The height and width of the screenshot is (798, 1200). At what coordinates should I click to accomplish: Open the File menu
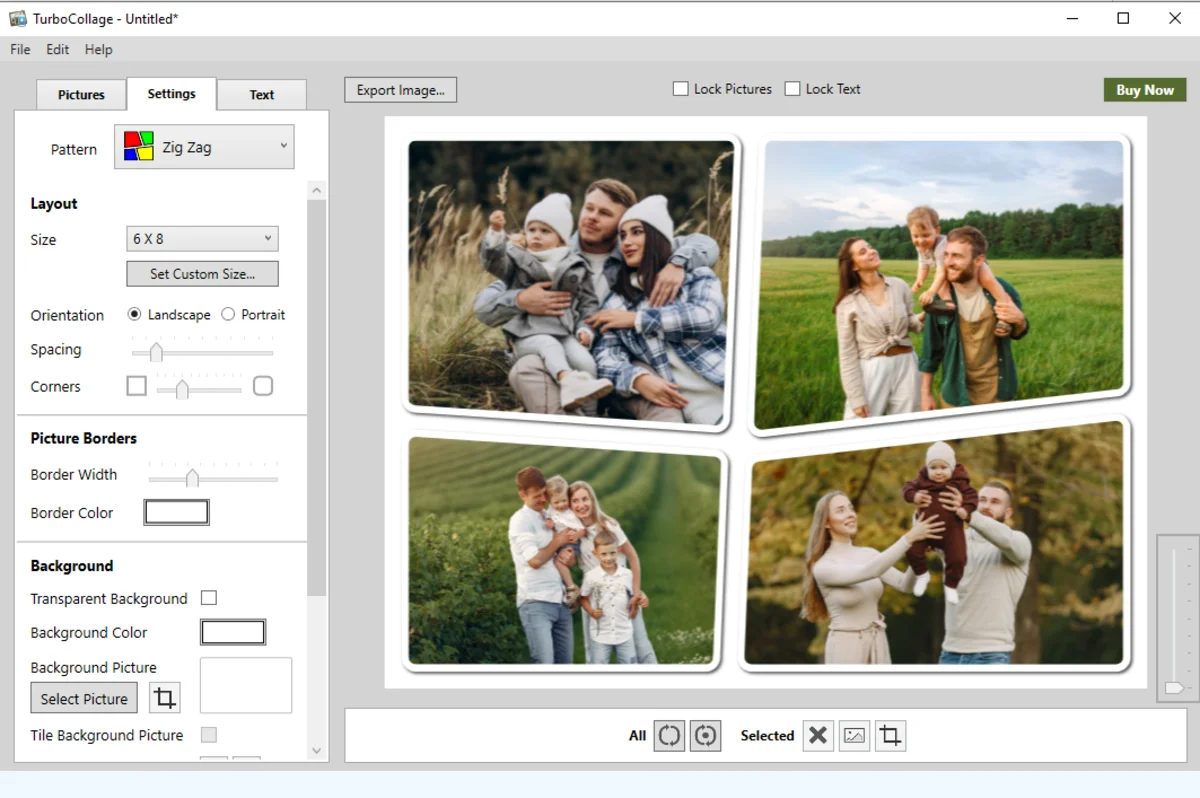coord(20,49)
